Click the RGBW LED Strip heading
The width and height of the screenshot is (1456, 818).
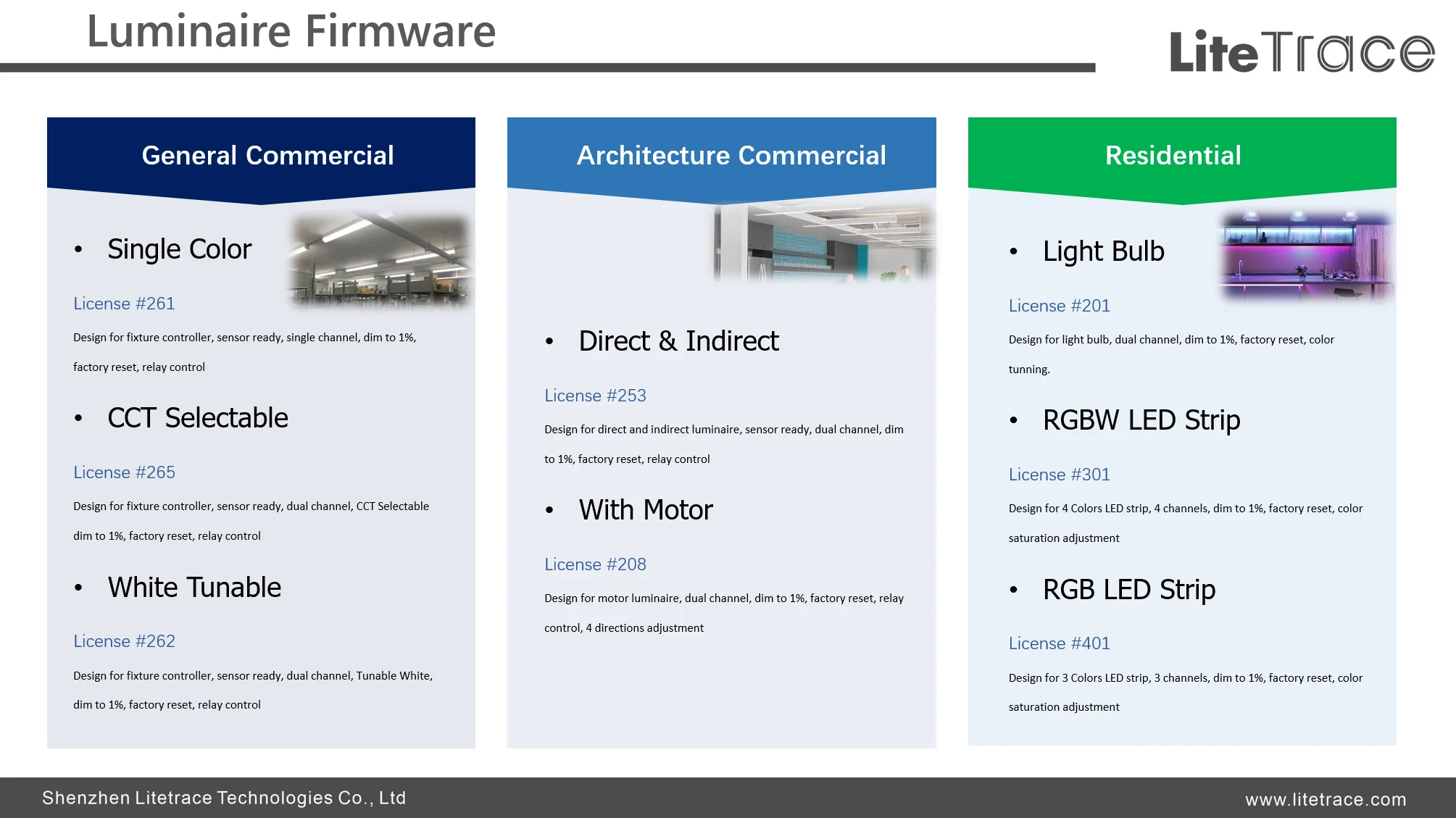pos(1141,420)
